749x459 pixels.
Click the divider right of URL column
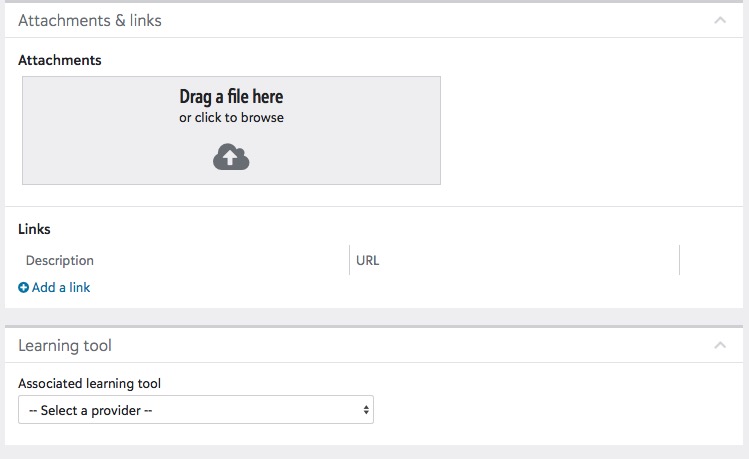coord(679,260)
